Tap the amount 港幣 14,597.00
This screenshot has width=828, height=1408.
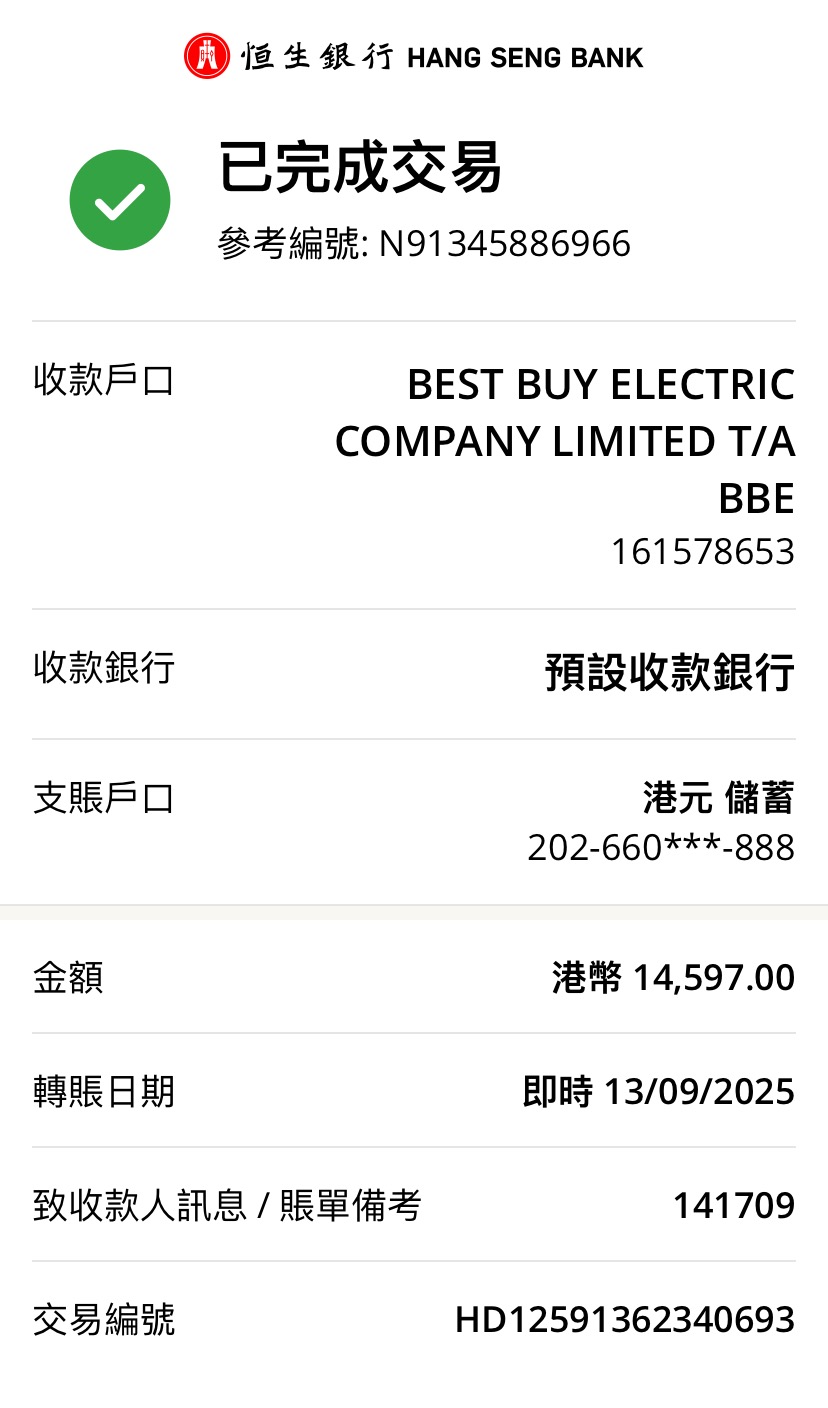[673, 977]
